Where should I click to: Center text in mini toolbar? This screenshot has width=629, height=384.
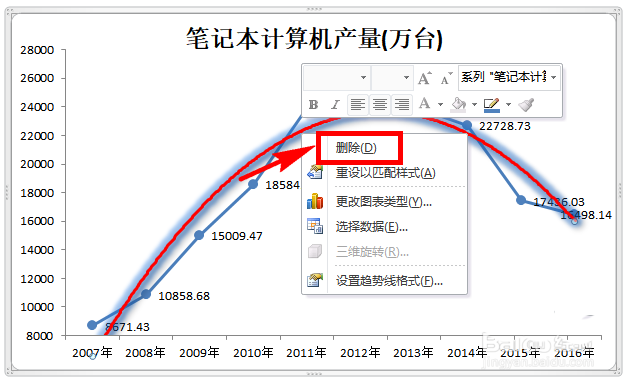click(379, 105)
